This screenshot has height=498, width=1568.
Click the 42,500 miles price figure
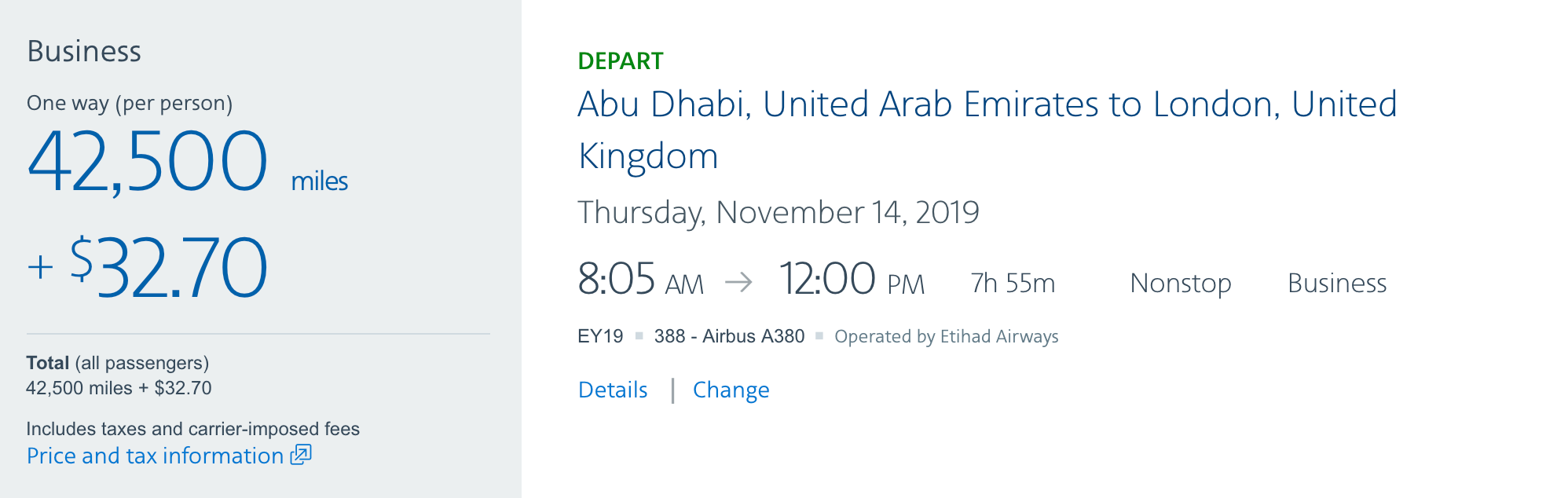point(187,162)
